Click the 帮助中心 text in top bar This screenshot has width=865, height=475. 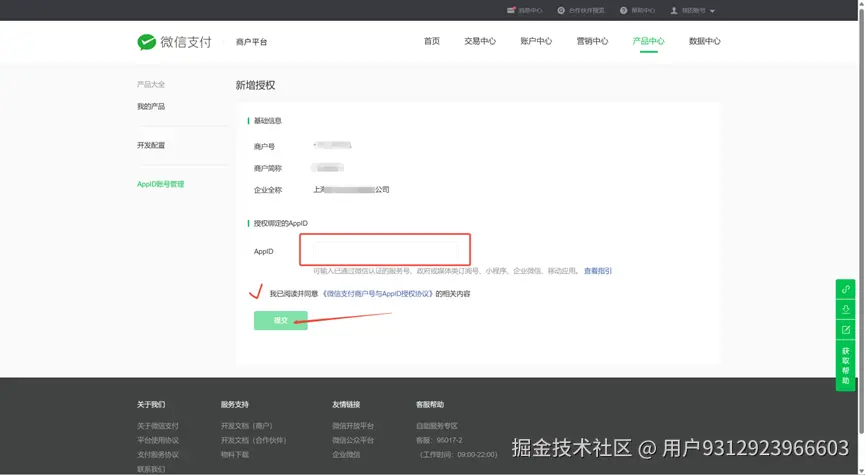click(x=643, y=10)
